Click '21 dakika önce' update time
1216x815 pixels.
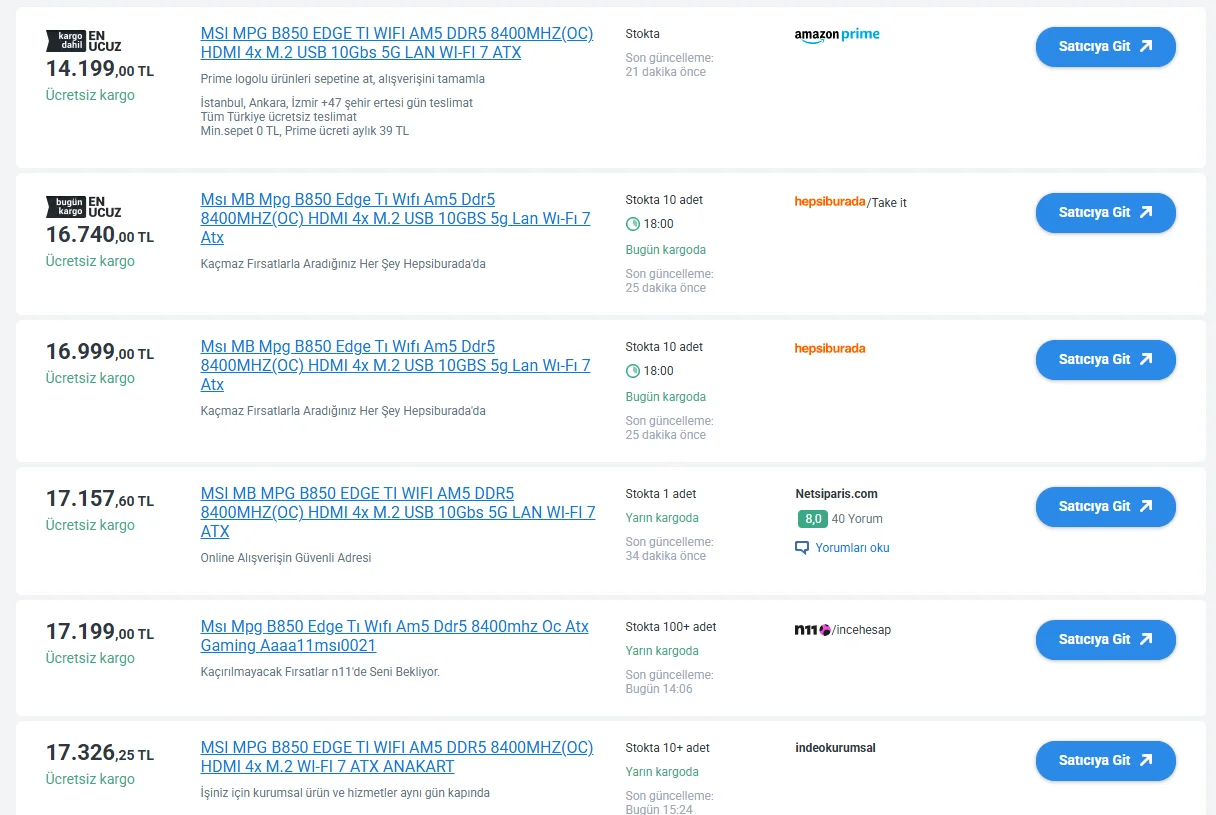click(666, 72)
